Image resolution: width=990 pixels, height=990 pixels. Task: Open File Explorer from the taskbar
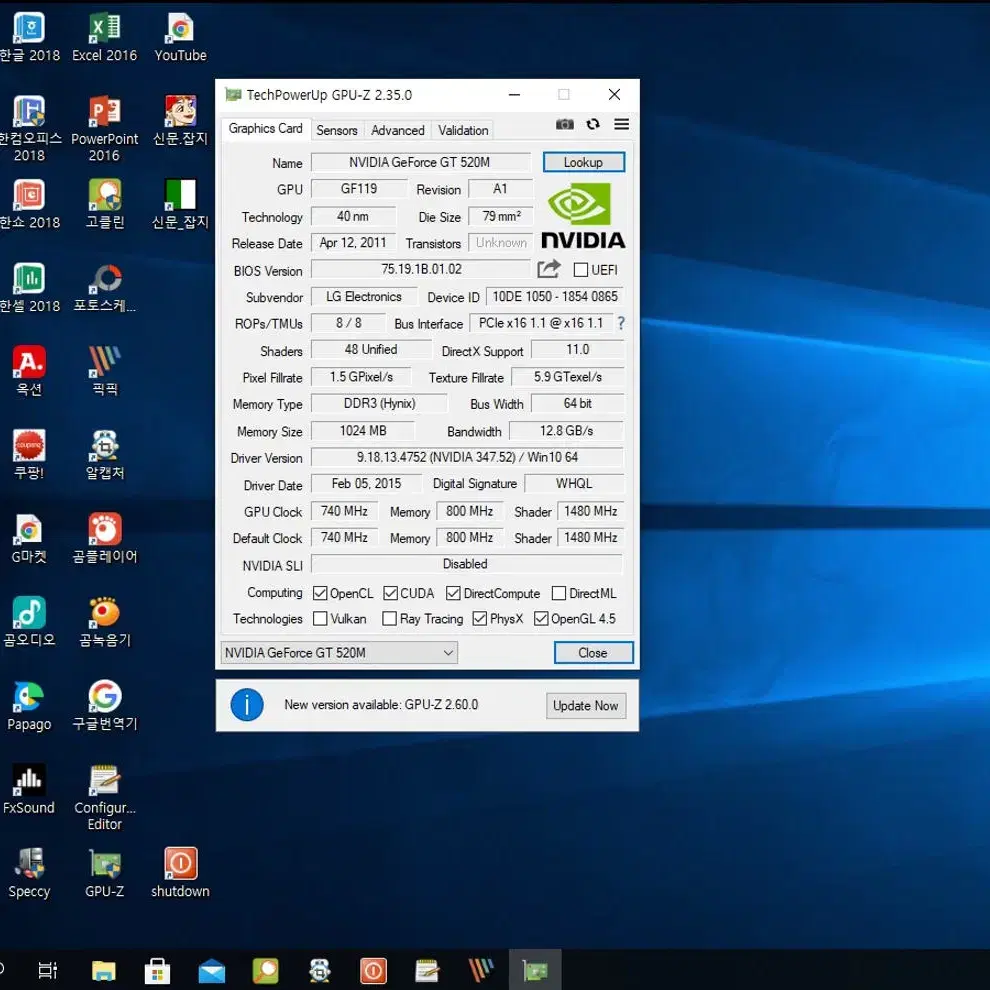tap(104, 970)
